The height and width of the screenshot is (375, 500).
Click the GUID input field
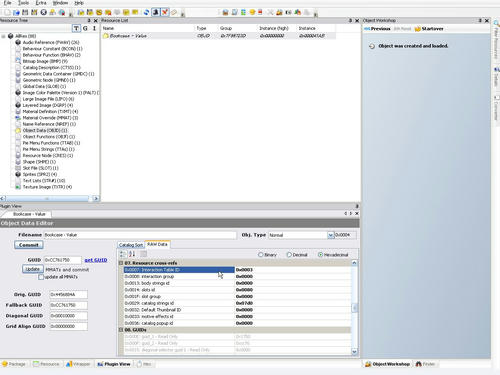point(62,260)
